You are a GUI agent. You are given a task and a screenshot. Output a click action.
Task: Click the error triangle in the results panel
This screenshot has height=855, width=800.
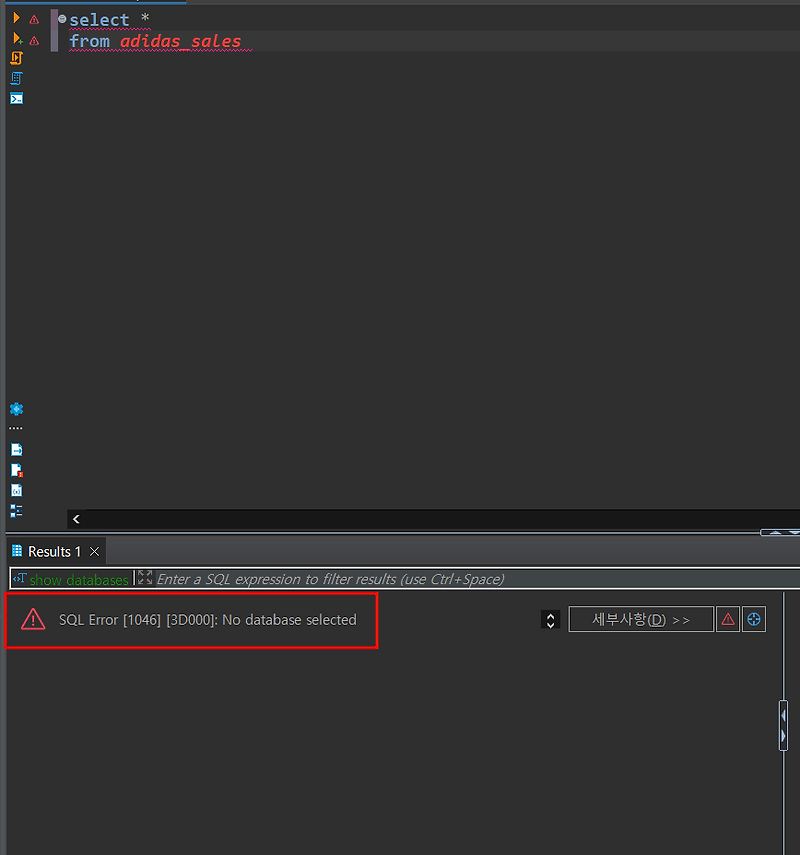[33, 619]
